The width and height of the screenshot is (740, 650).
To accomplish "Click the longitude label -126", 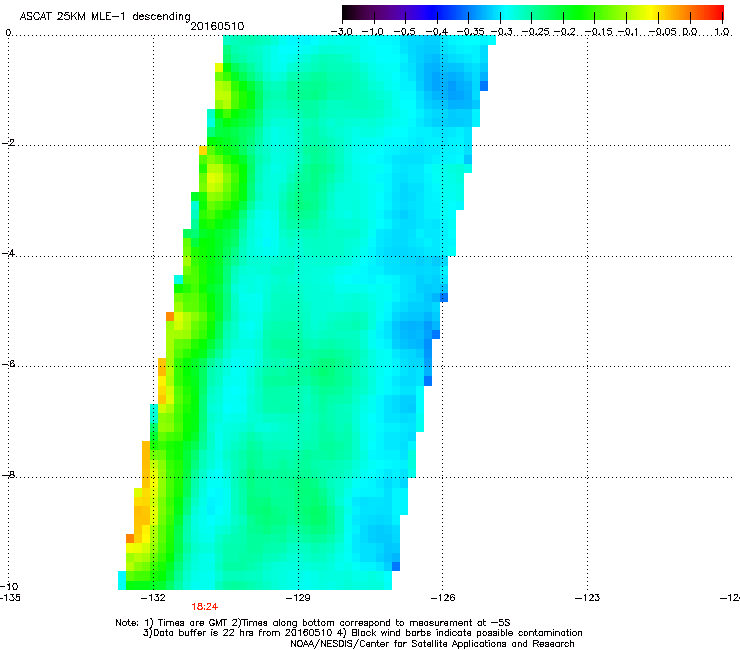I will click(x=443, y=598).
